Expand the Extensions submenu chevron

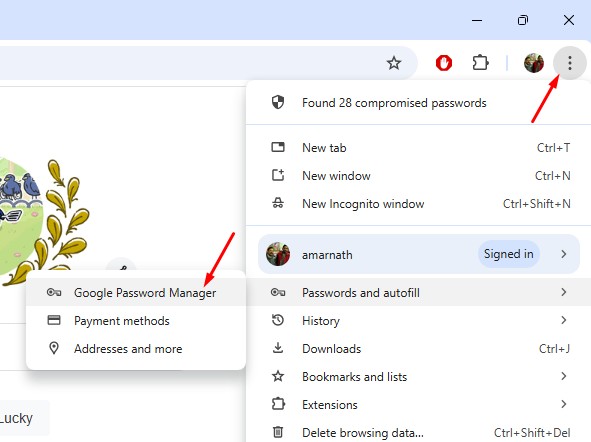563,404
